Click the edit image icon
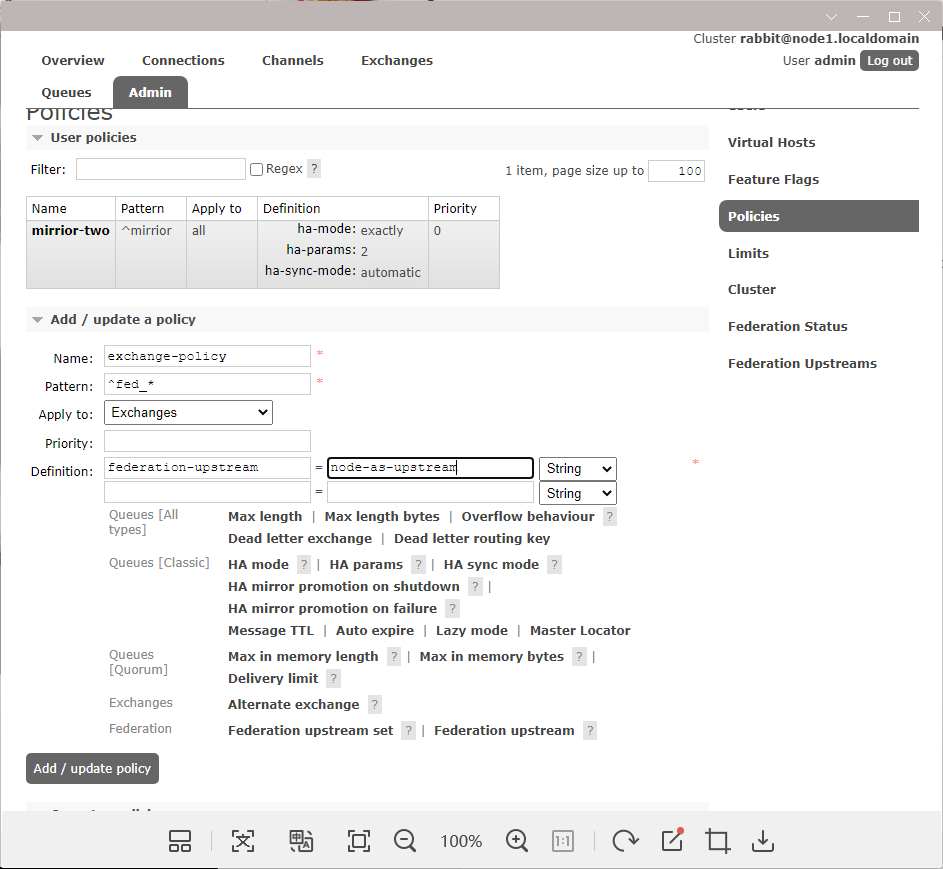The height and width of the screenshot is (869, 943). tap(672, 840)
